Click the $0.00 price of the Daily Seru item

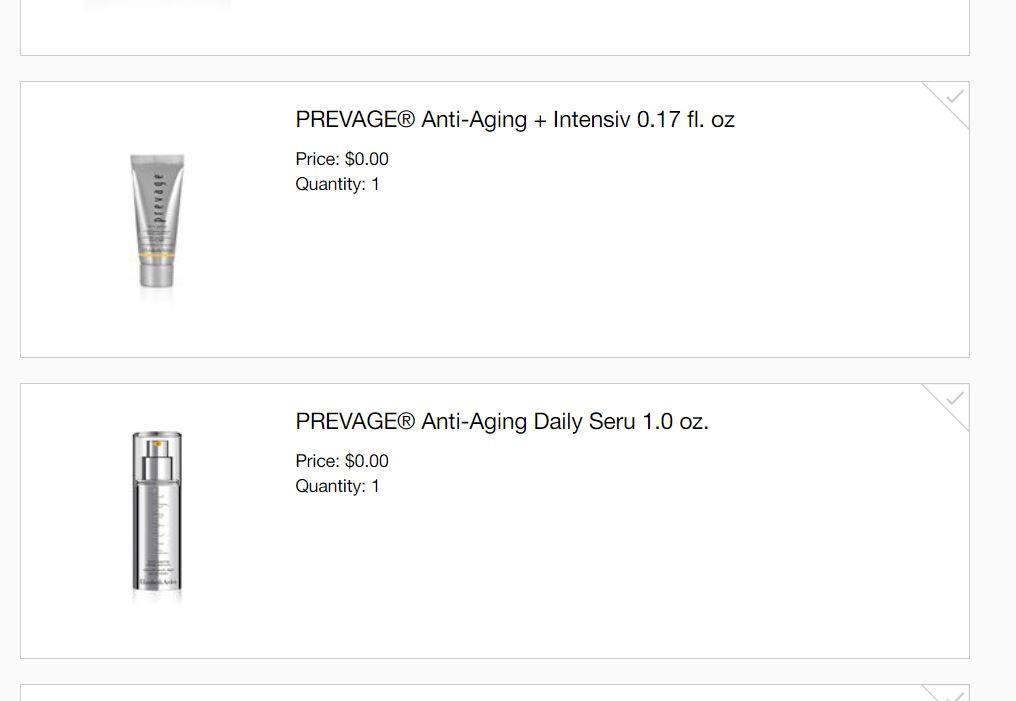point(367,461)
